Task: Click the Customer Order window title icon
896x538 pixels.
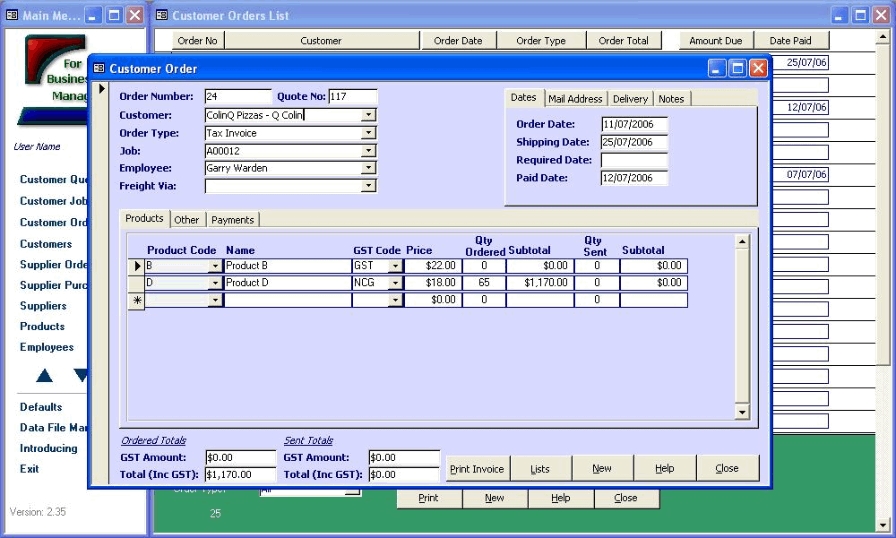Action: 99,69
